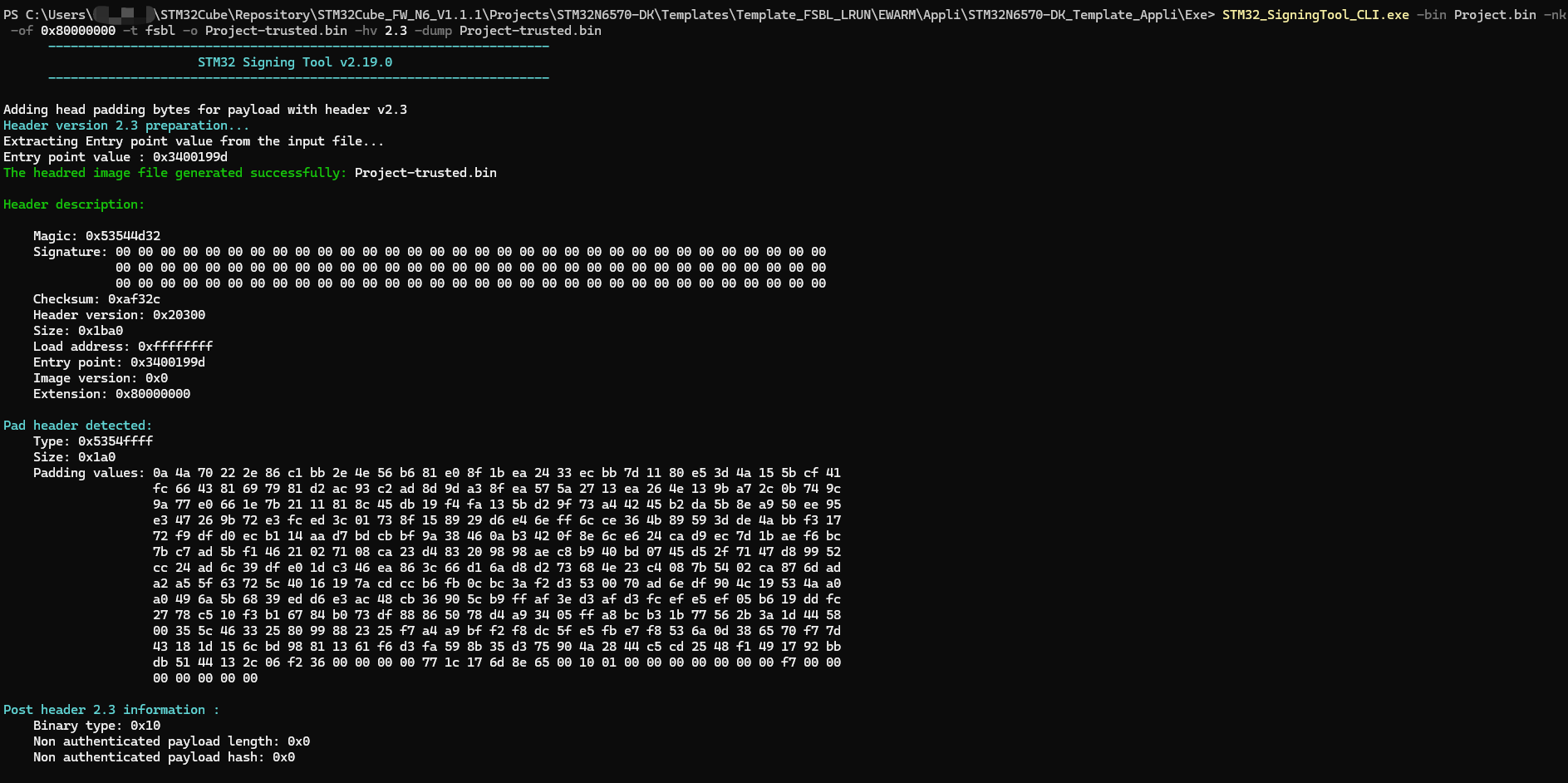
Task: Click the 'Signature:' label
Action: pyautogui.click(x=70, y=252)
